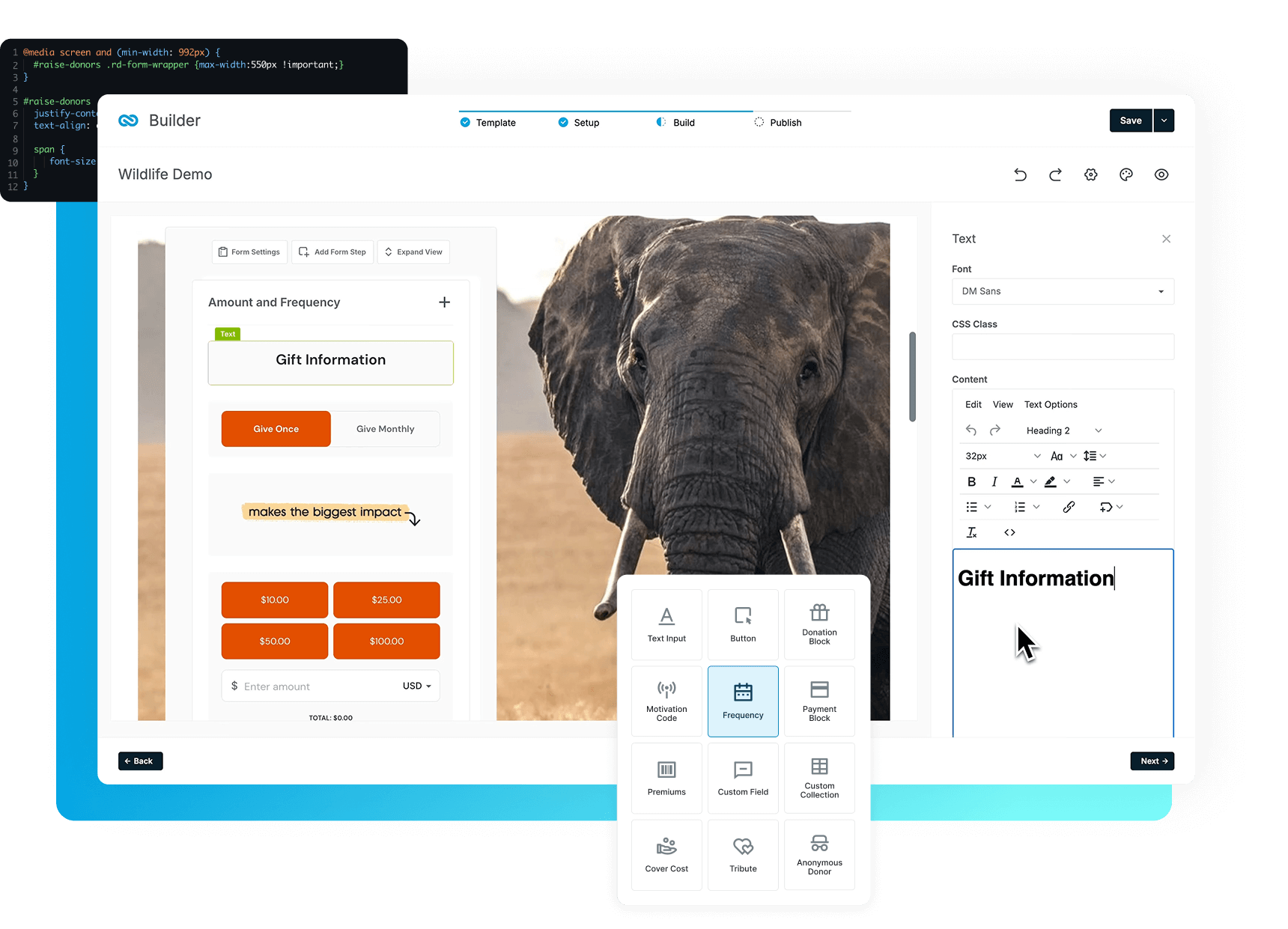Viewport: 1288px width, 929px height.
Task: Click the Save button
Action: [x=1130, y=121]
